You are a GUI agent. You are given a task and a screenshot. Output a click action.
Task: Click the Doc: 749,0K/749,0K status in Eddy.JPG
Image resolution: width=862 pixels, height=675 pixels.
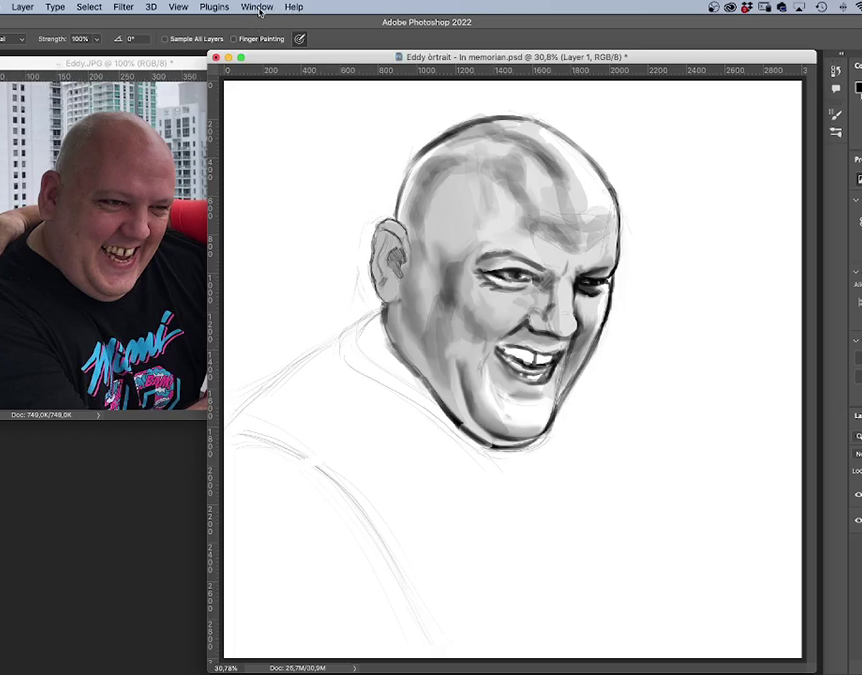[x=41, y=415]
